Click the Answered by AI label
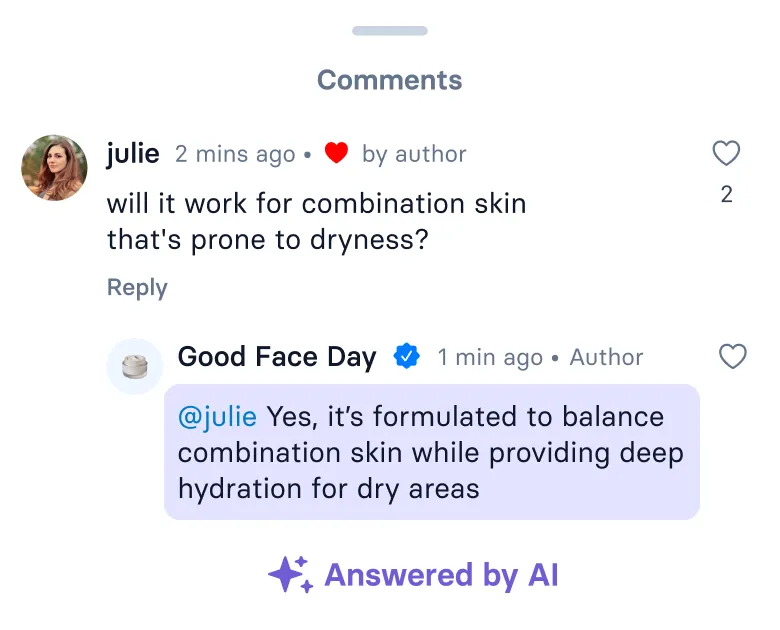Screen dimensions: 780x630 [x=441, y=575]
